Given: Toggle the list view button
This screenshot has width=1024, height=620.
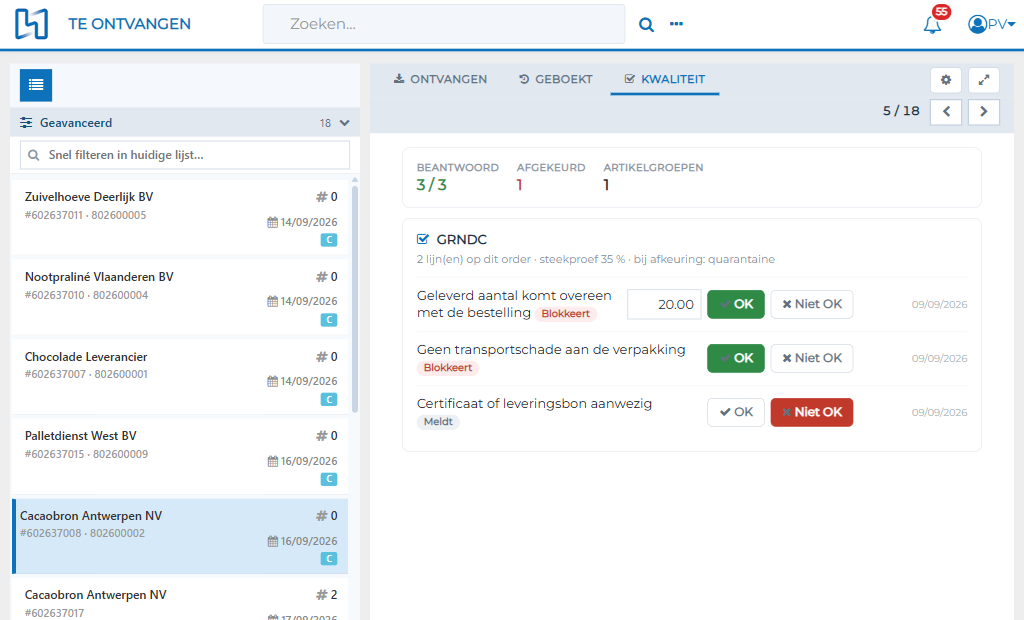Looking at the screenshot, I should click(x=36, y=85).
